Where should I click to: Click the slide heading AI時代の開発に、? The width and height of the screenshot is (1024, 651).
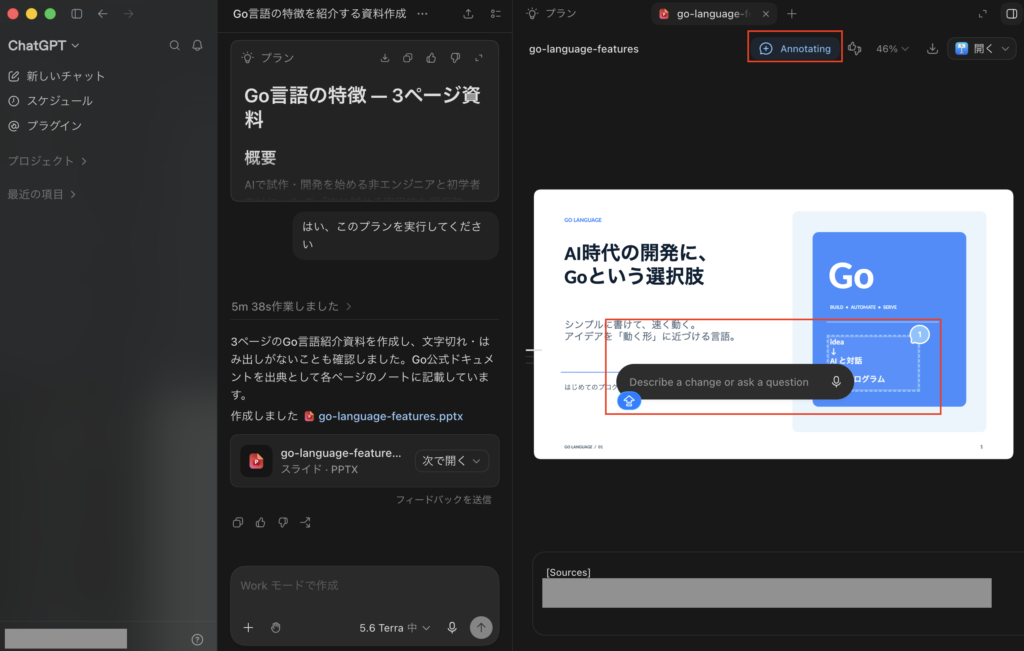(x=635, y=253)
